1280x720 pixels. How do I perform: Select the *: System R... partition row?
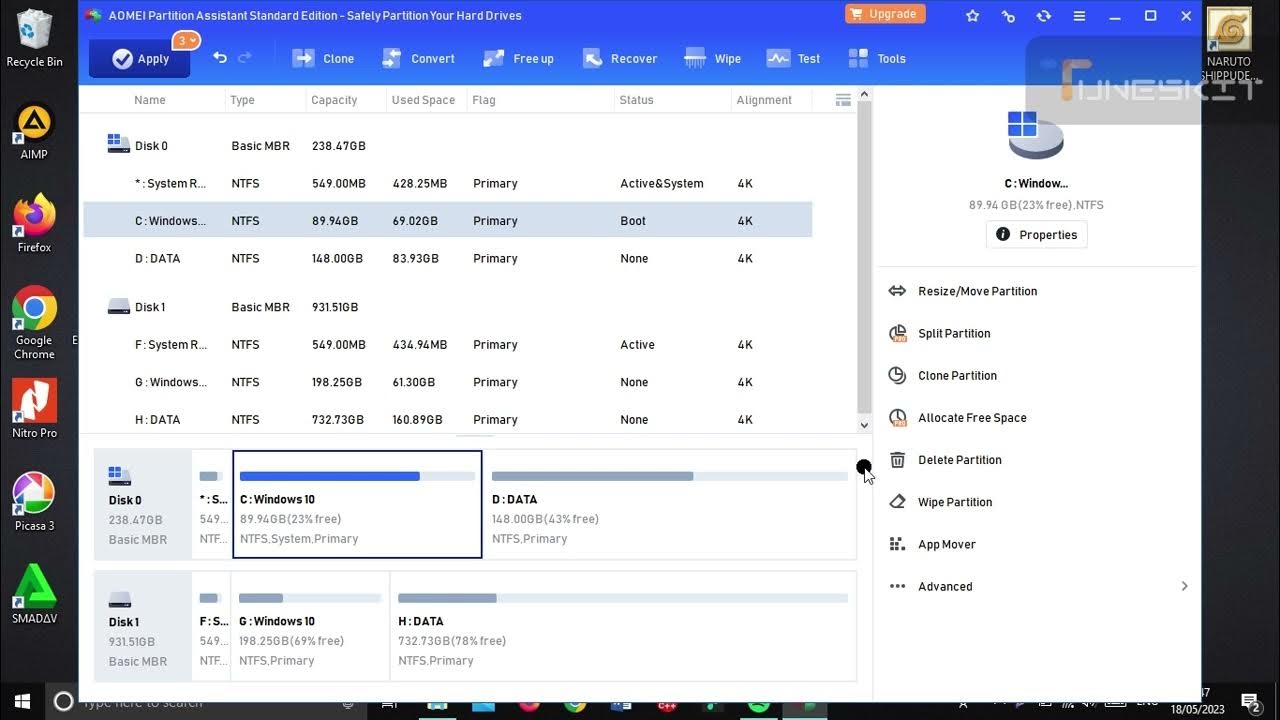[x=447, y=184]
